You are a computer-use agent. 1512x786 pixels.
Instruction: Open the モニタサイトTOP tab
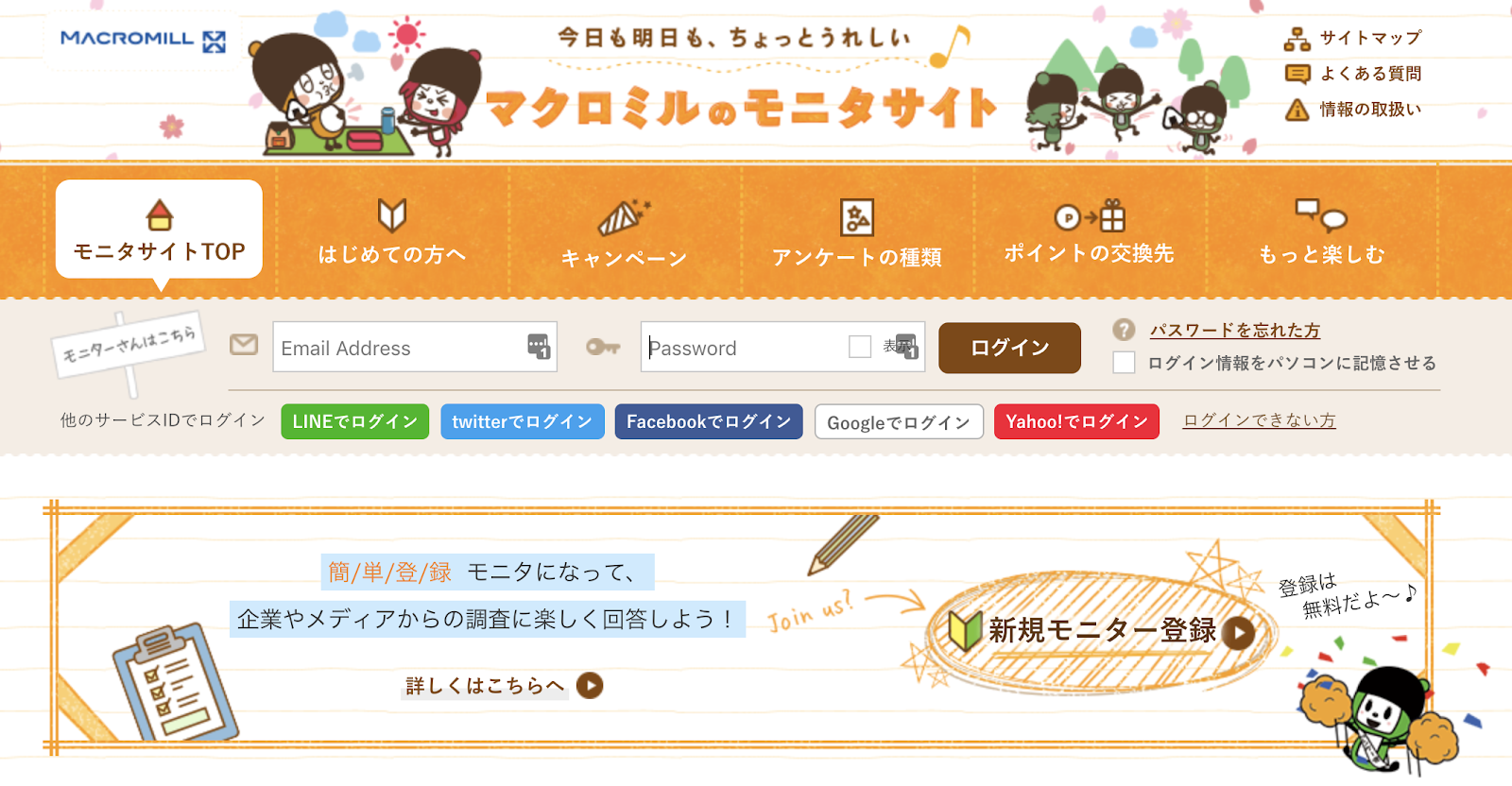click(159, 230)
